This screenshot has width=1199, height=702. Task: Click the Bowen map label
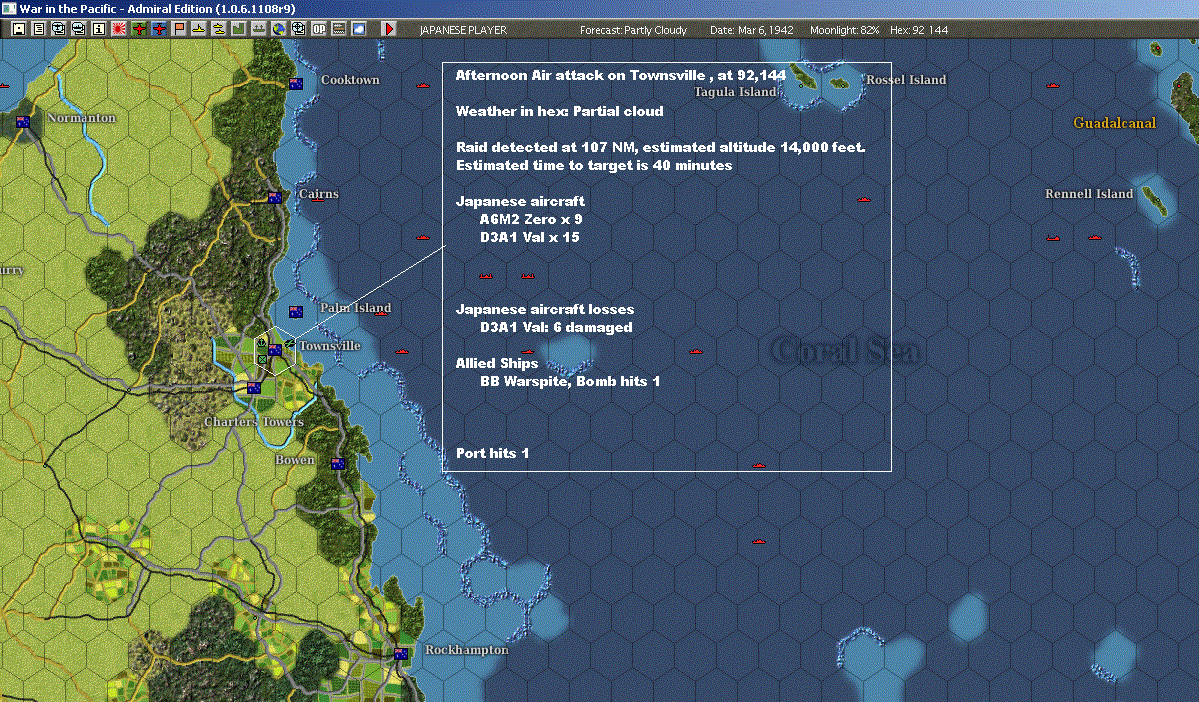pyautogui.click(x=295, y=460)
